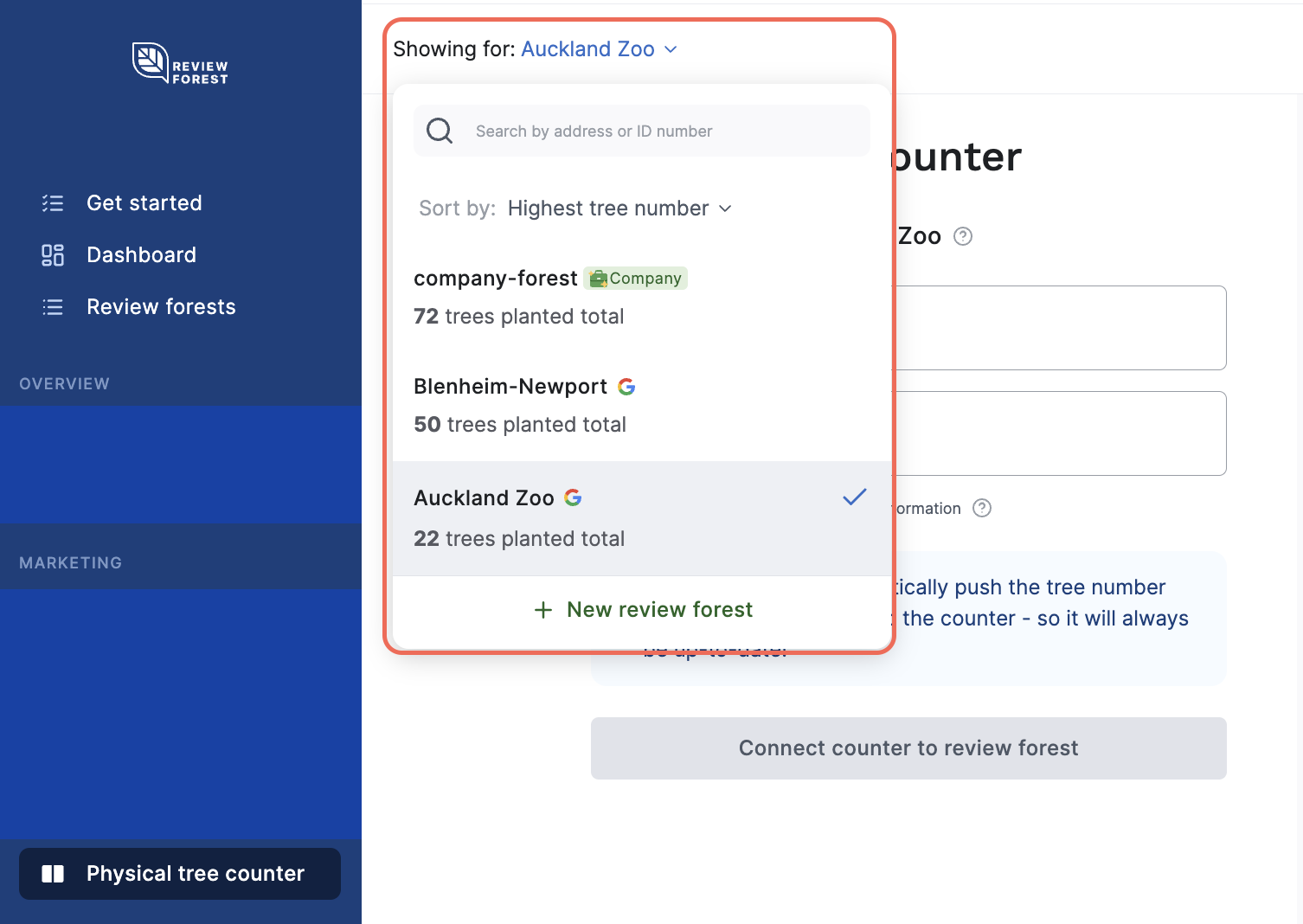
Task: Click the Dashboard grid icon
Action: tap(53, 255)
